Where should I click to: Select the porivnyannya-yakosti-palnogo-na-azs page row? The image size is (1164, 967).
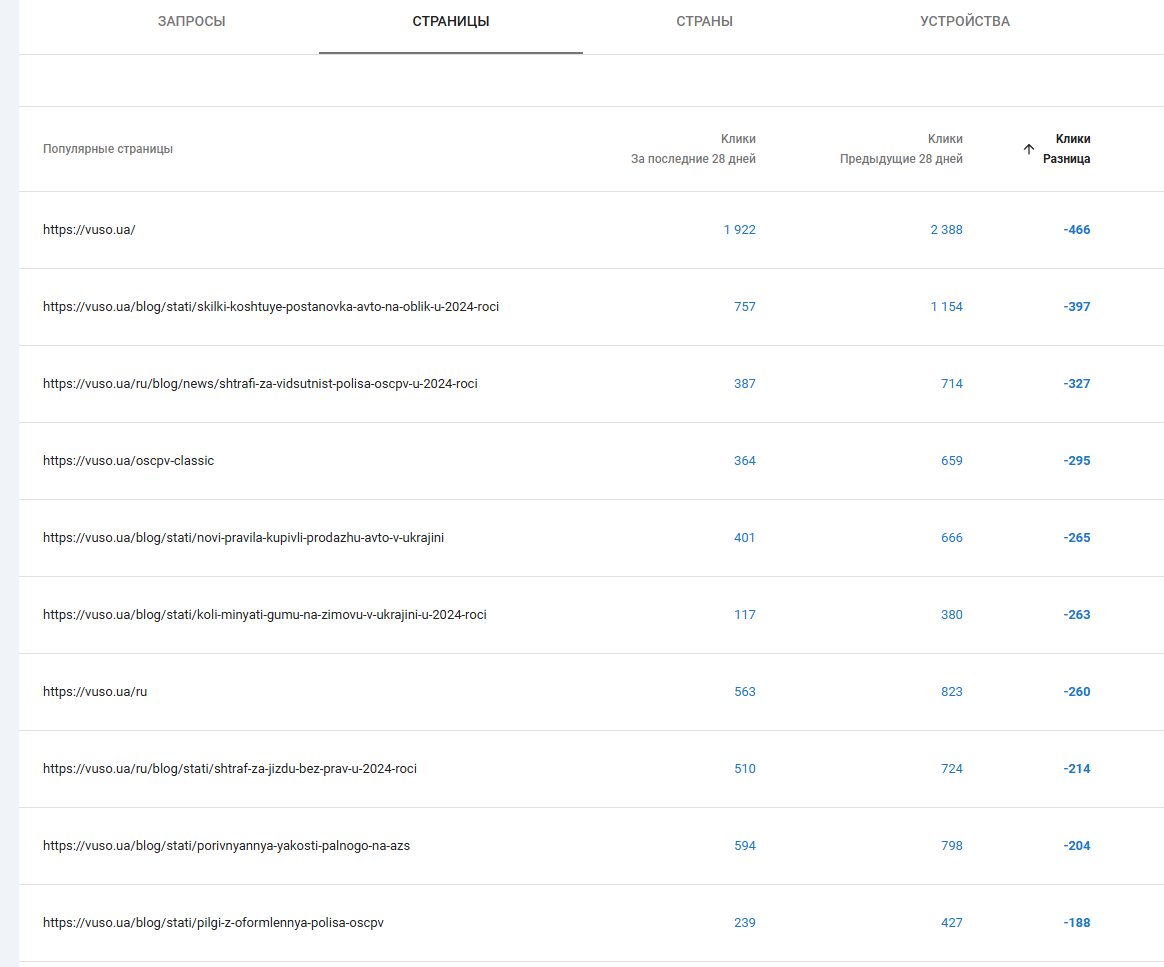(x=226, y=846)
